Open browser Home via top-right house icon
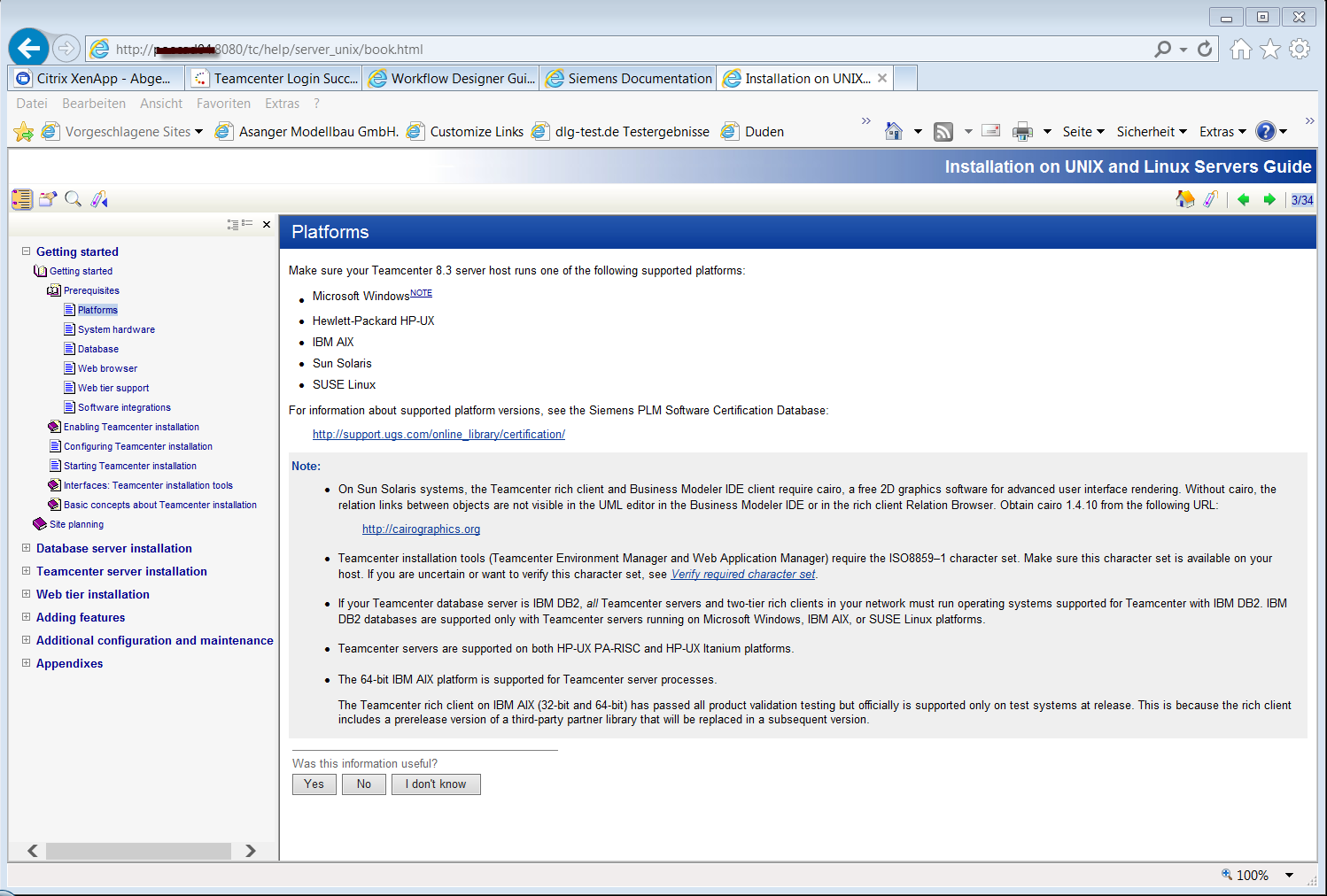The width and height of the screenshot is (1327, 896). click(1241, 50)
